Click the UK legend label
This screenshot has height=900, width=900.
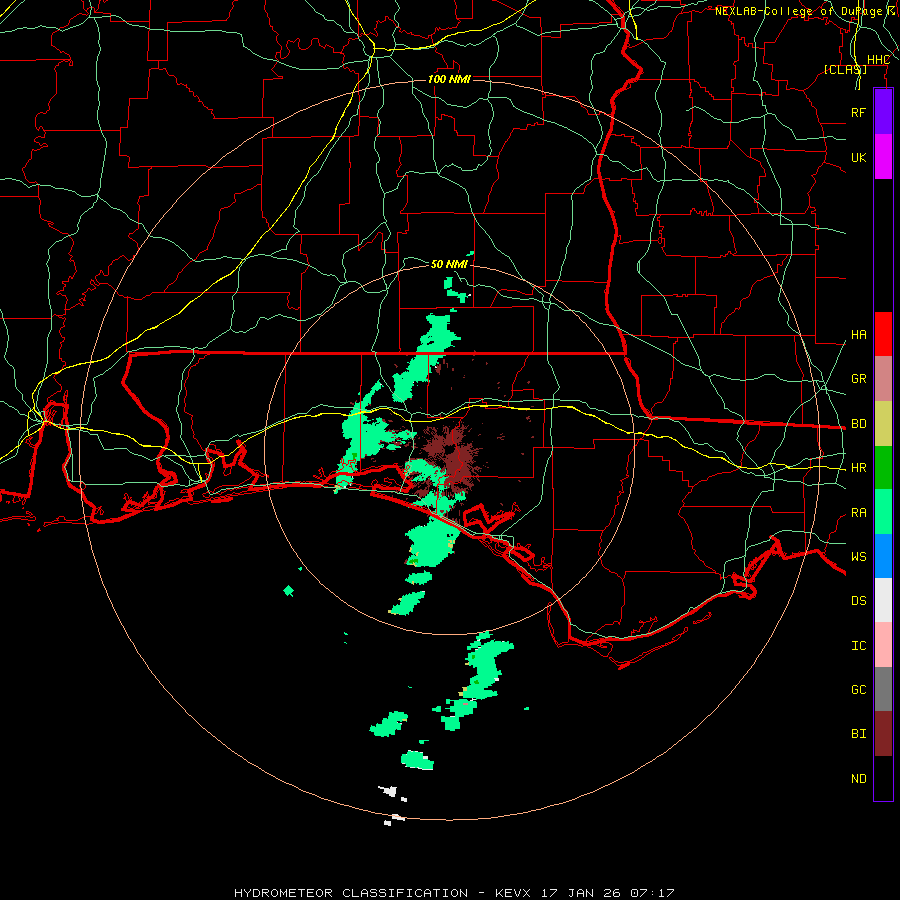coord(858,157)
